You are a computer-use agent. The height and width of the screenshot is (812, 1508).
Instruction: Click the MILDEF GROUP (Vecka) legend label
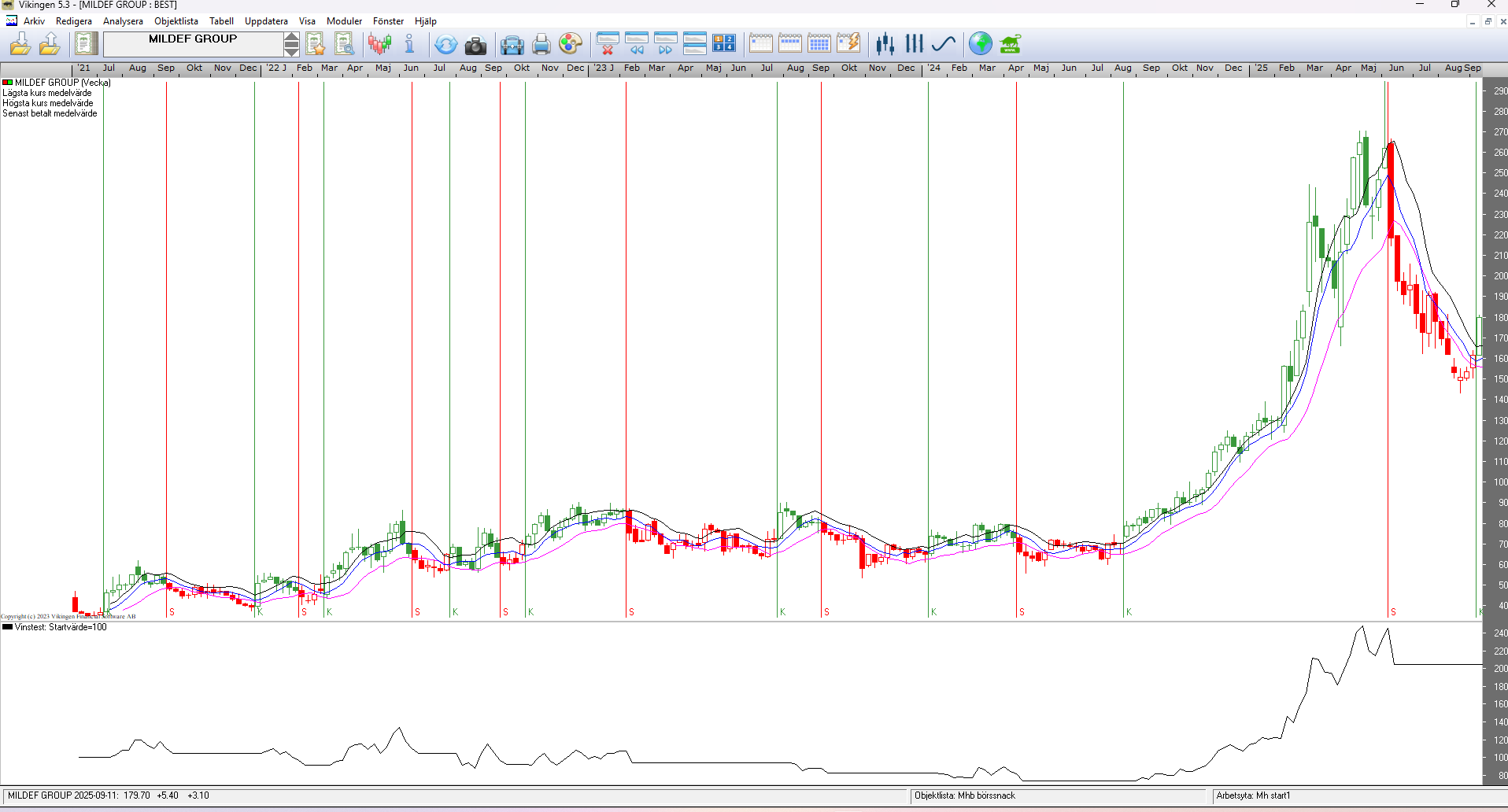tap(63, 83)
